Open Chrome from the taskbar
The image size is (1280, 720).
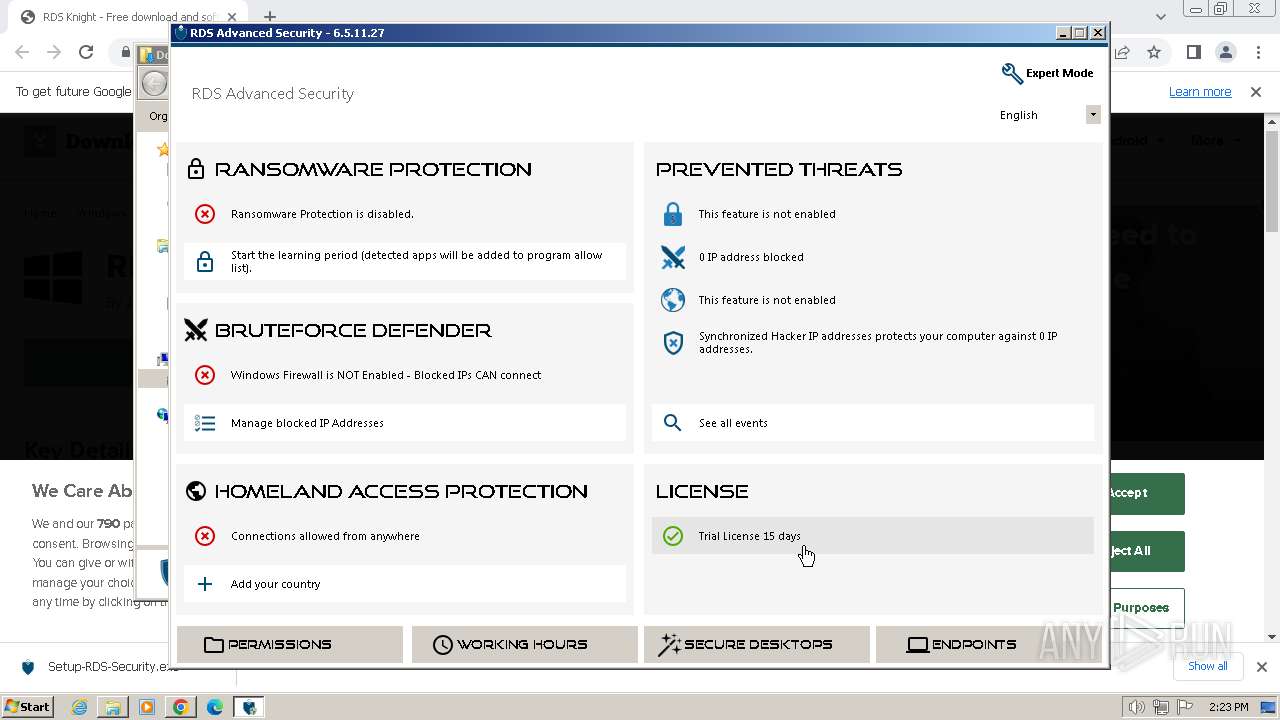tap(181, 707)
